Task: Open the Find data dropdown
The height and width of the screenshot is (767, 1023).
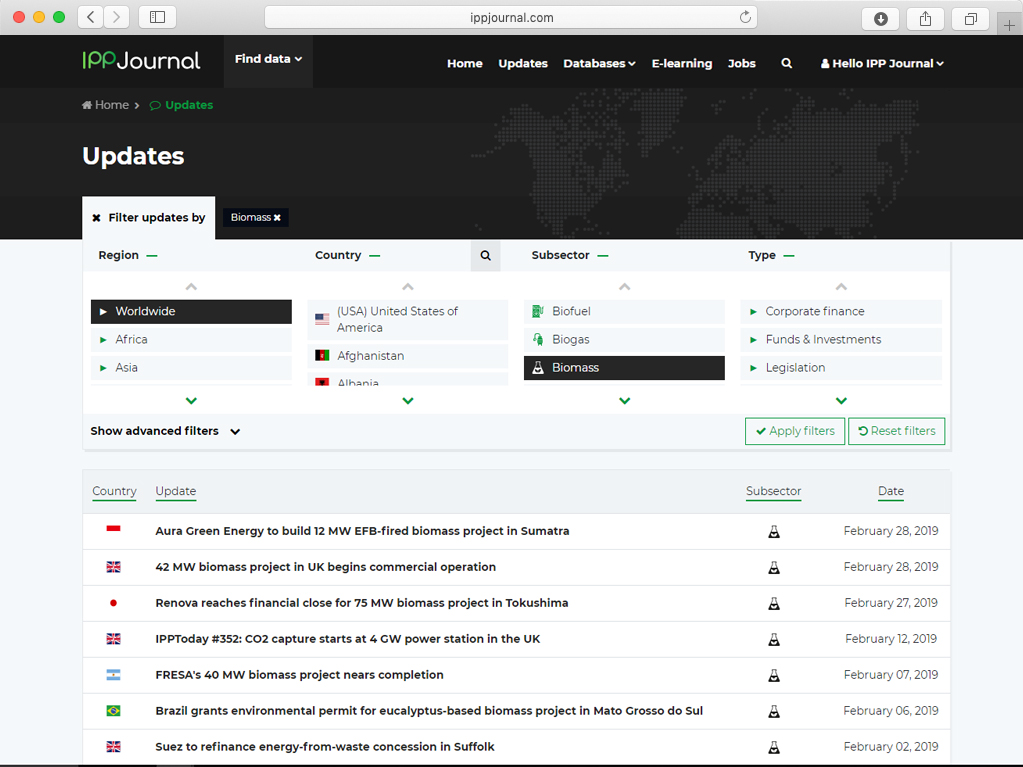Action: click(268, 60)
